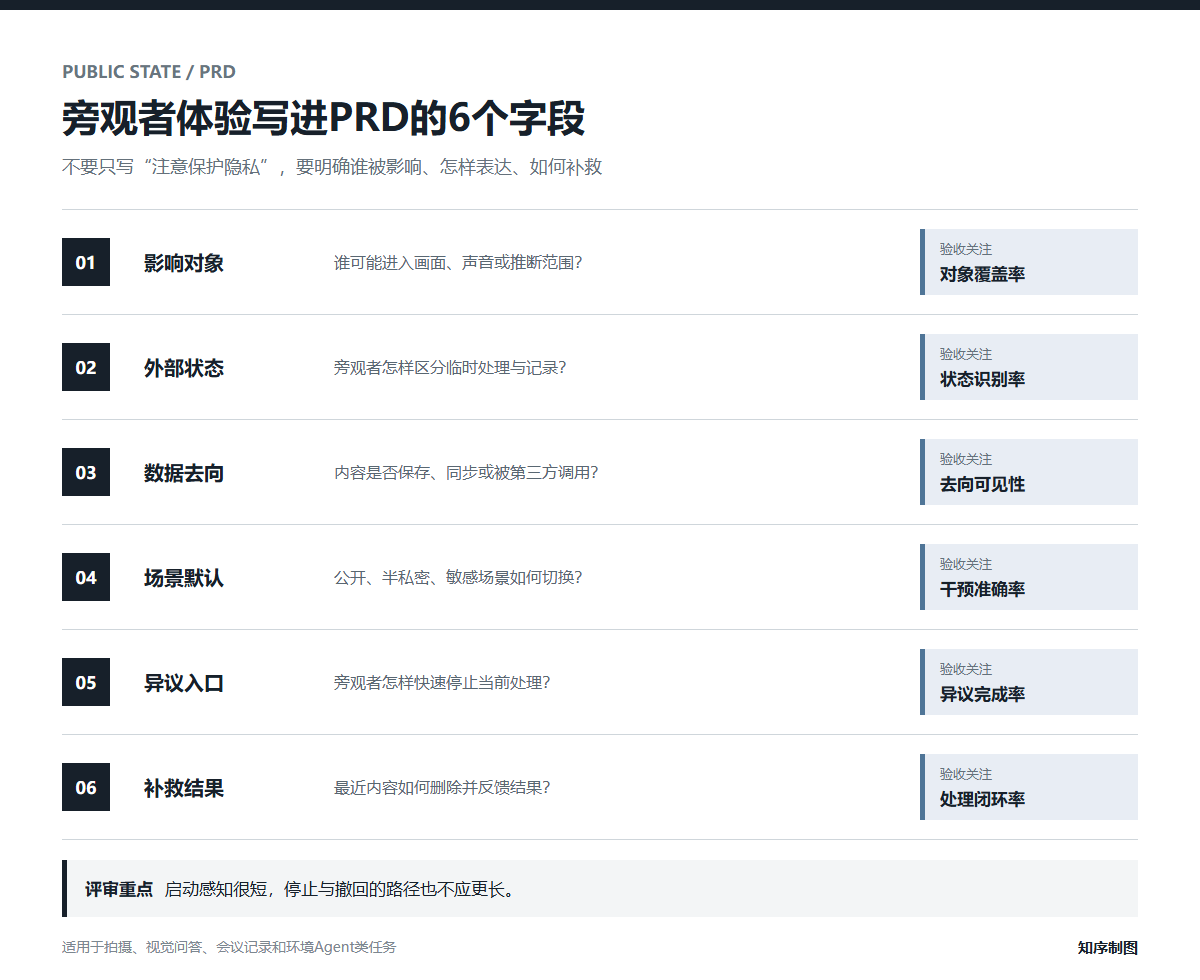1200x980 pixels.
Task: Click the 验收关注 label above 对象覆盖率
Action: point(966,249)
